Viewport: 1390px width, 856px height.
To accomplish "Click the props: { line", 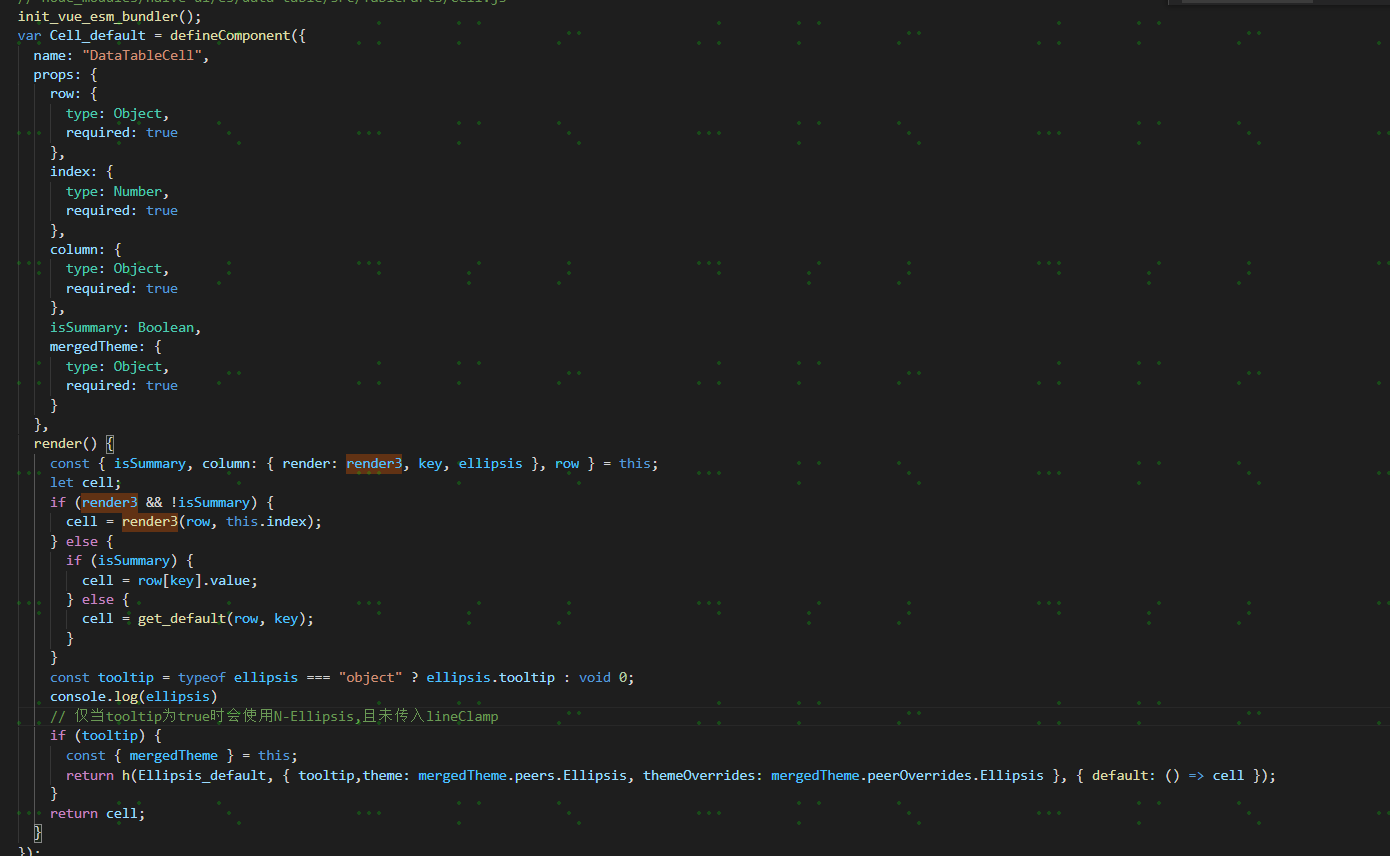I will [66, 75].
